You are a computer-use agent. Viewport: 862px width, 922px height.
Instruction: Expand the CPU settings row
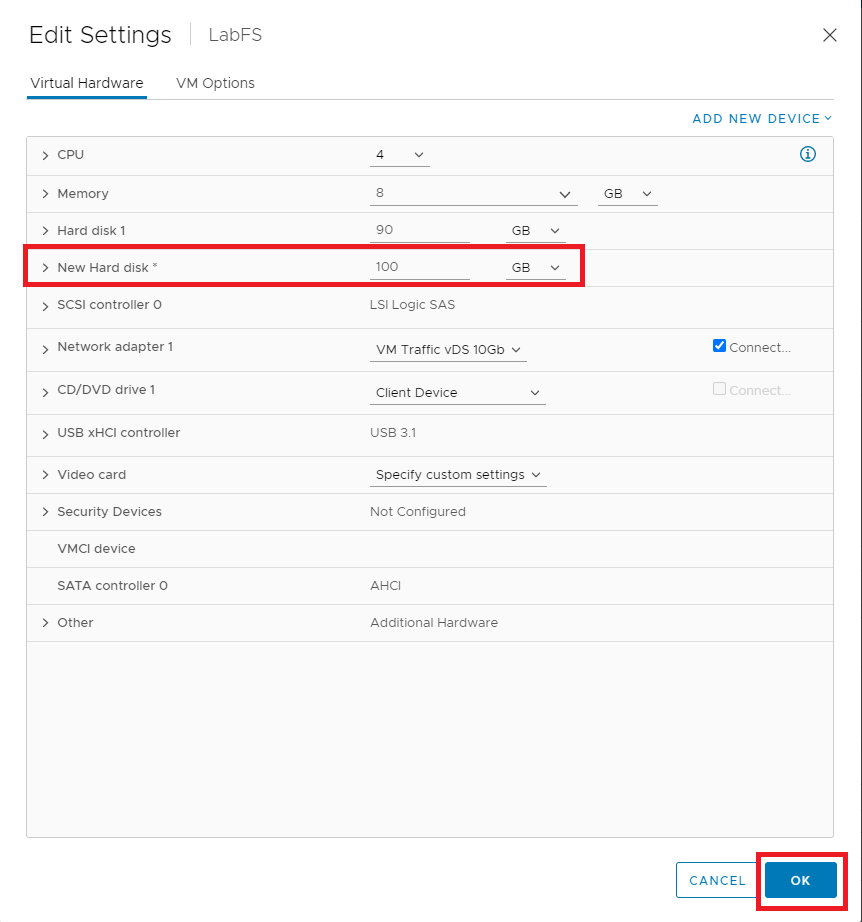[45, 156]
